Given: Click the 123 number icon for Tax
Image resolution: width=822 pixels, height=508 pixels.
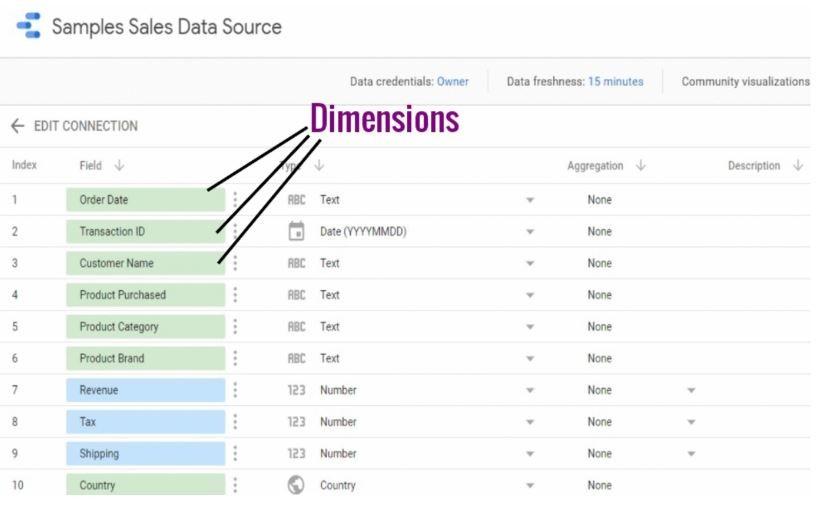Looking at the screenshot, I should (x=296, y=421).
